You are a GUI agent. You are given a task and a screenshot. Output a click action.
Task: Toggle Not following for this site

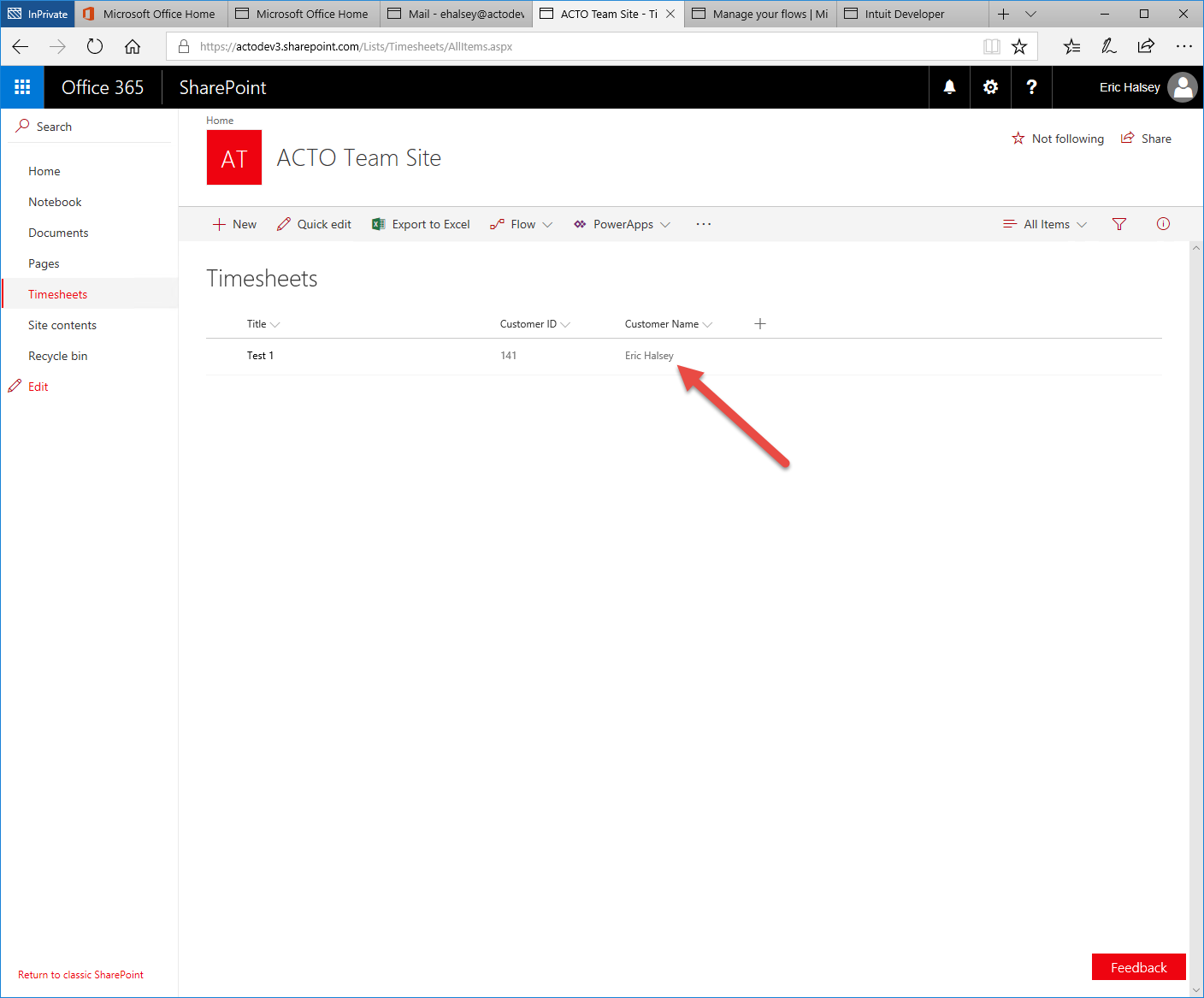1058,139
